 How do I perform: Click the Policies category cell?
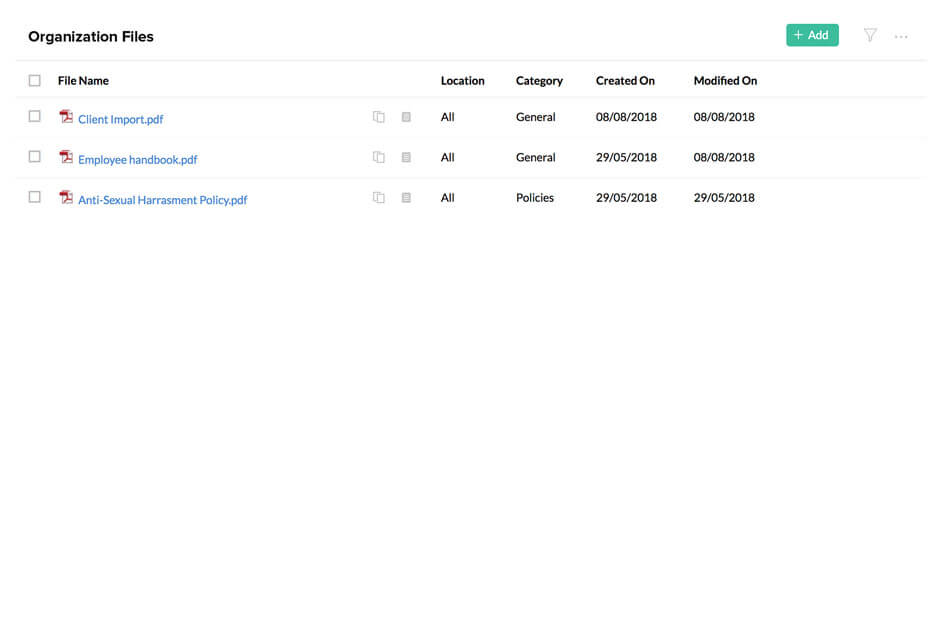[x=535, y=197]
